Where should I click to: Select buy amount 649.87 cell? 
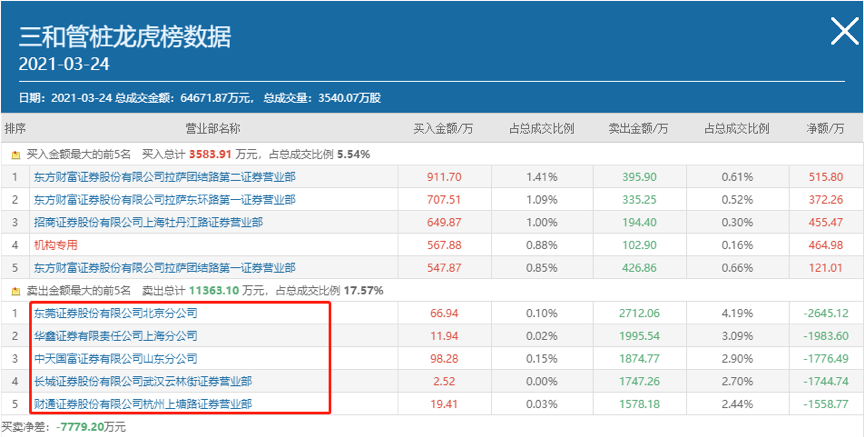click(444, 223)
